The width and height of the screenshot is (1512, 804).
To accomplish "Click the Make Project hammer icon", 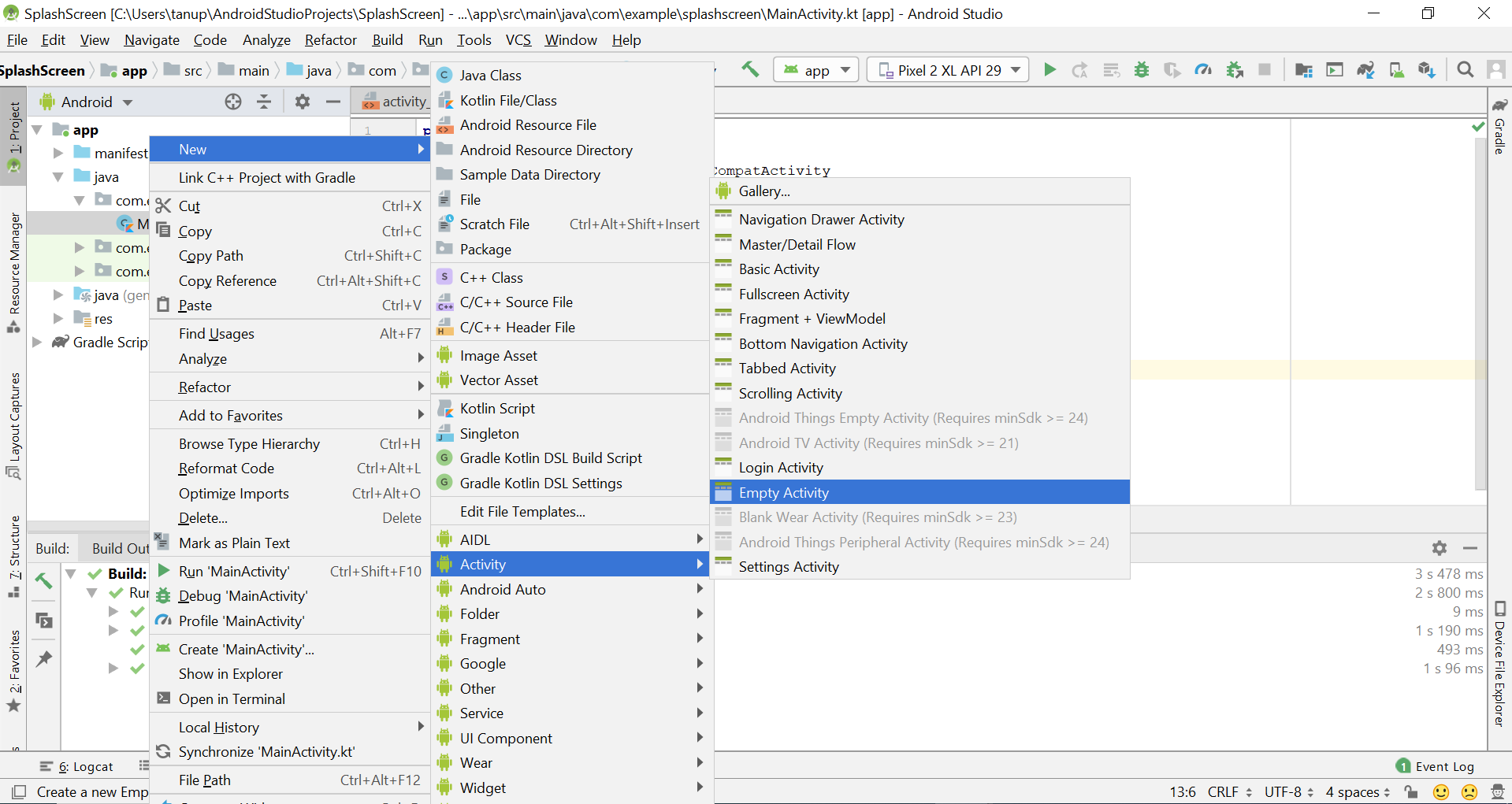I will [x=749, y=69].
